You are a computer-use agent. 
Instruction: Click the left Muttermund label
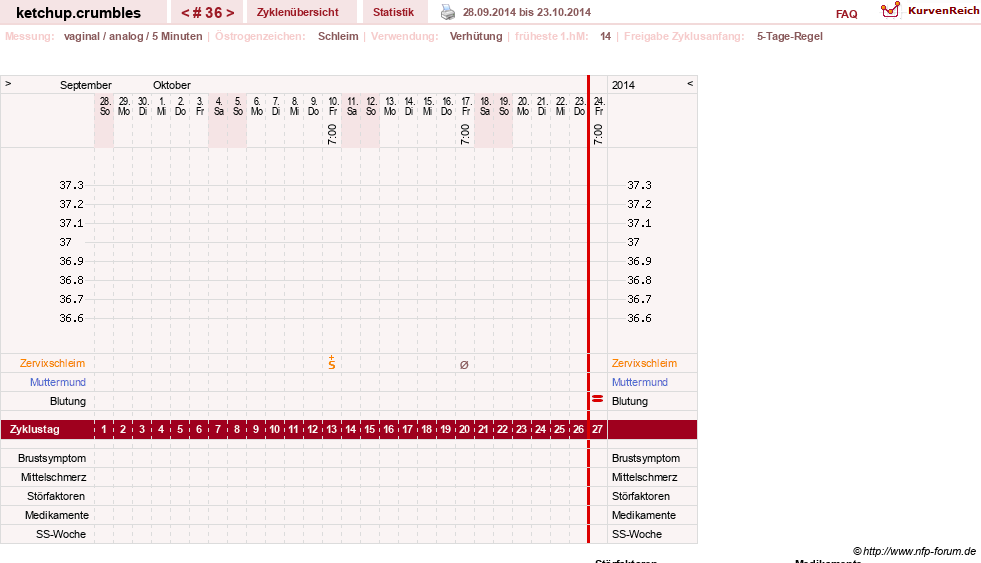click(x=58, y=382)
